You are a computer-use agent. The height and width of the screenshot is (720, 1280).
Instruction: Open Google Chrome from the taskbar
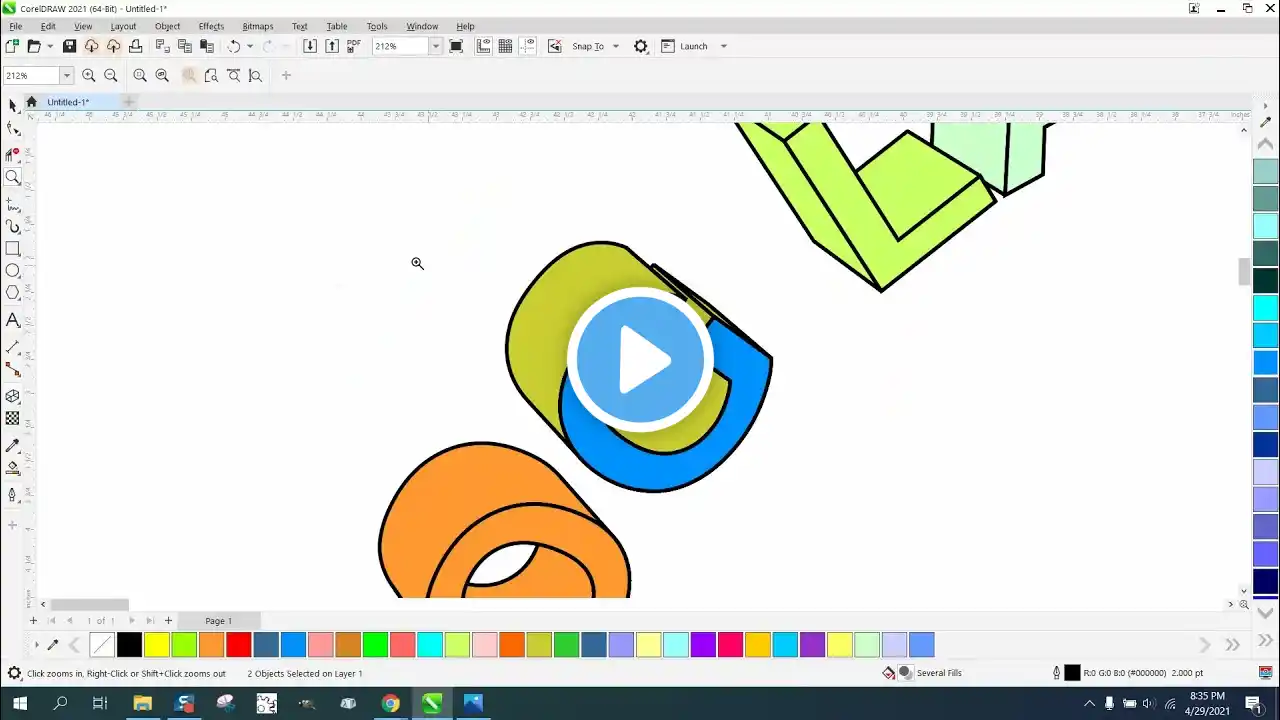[x=390, y=704]
